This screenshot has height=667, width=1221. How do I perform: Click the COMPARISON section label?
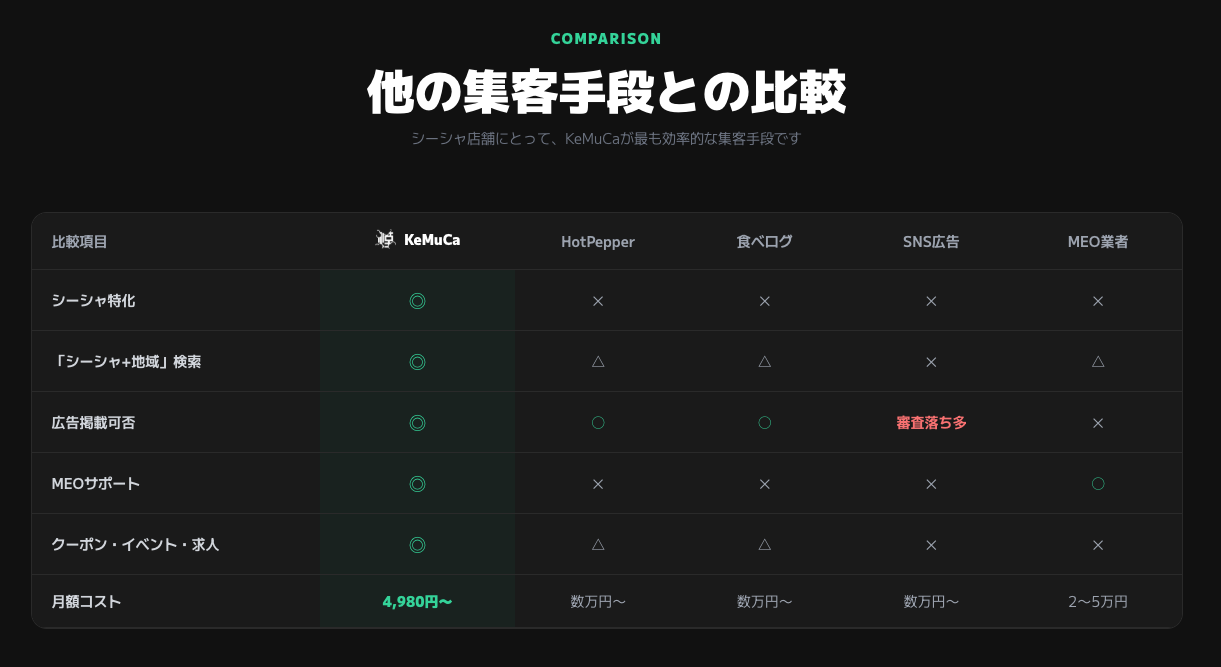click(605, 38)
